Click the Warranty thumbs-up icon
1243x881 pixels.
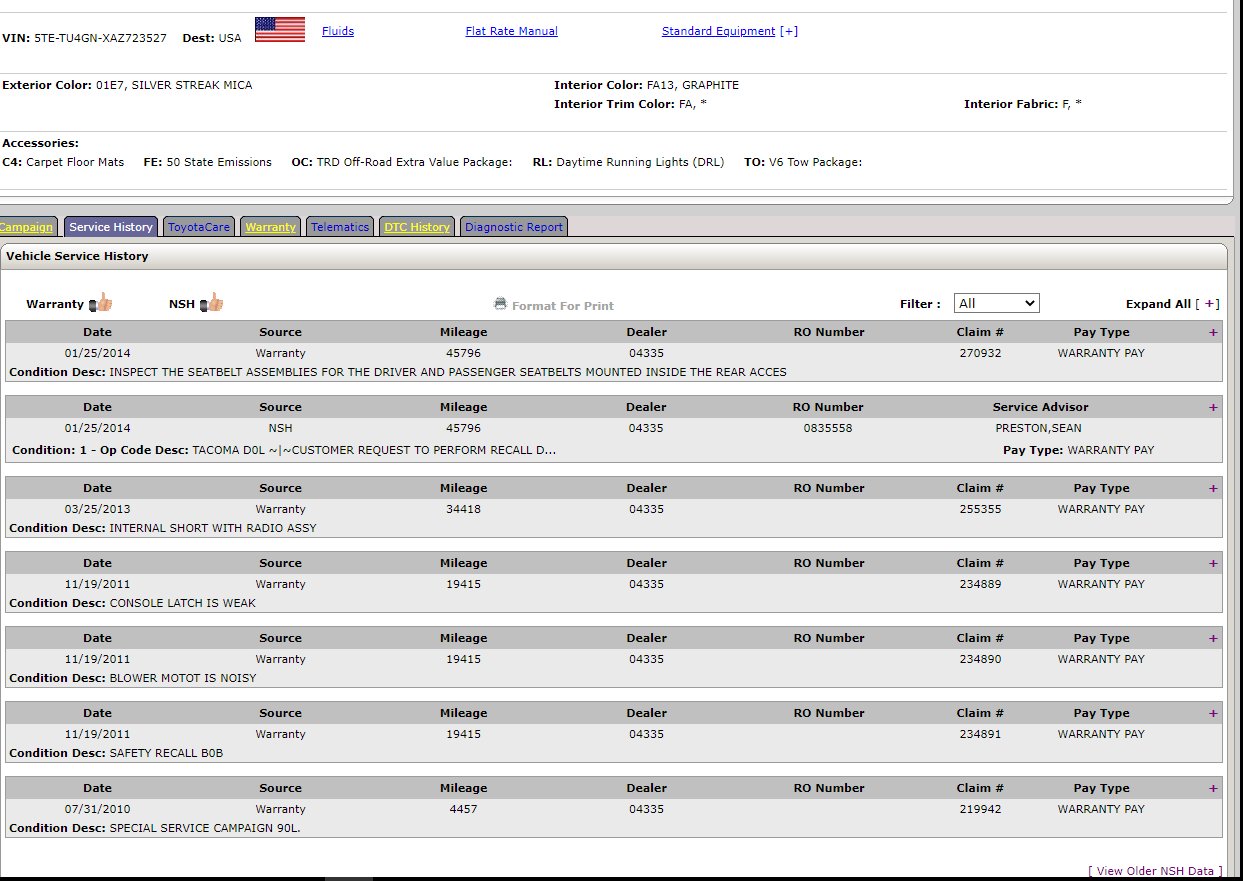101,303
